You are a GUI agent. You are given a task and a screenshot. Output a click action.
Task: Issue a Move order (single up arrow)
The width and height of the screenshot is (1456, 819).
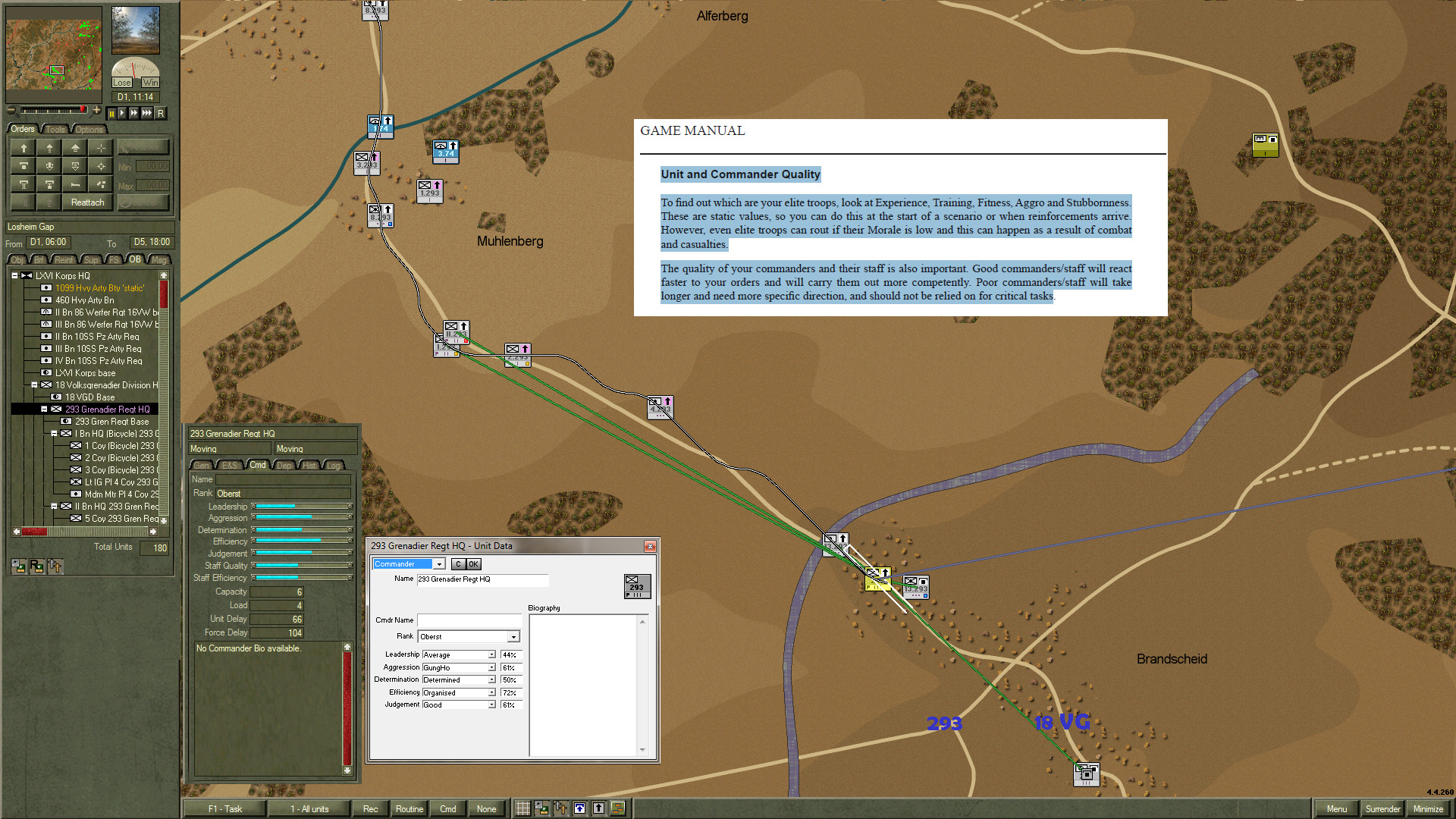point(24,148)
